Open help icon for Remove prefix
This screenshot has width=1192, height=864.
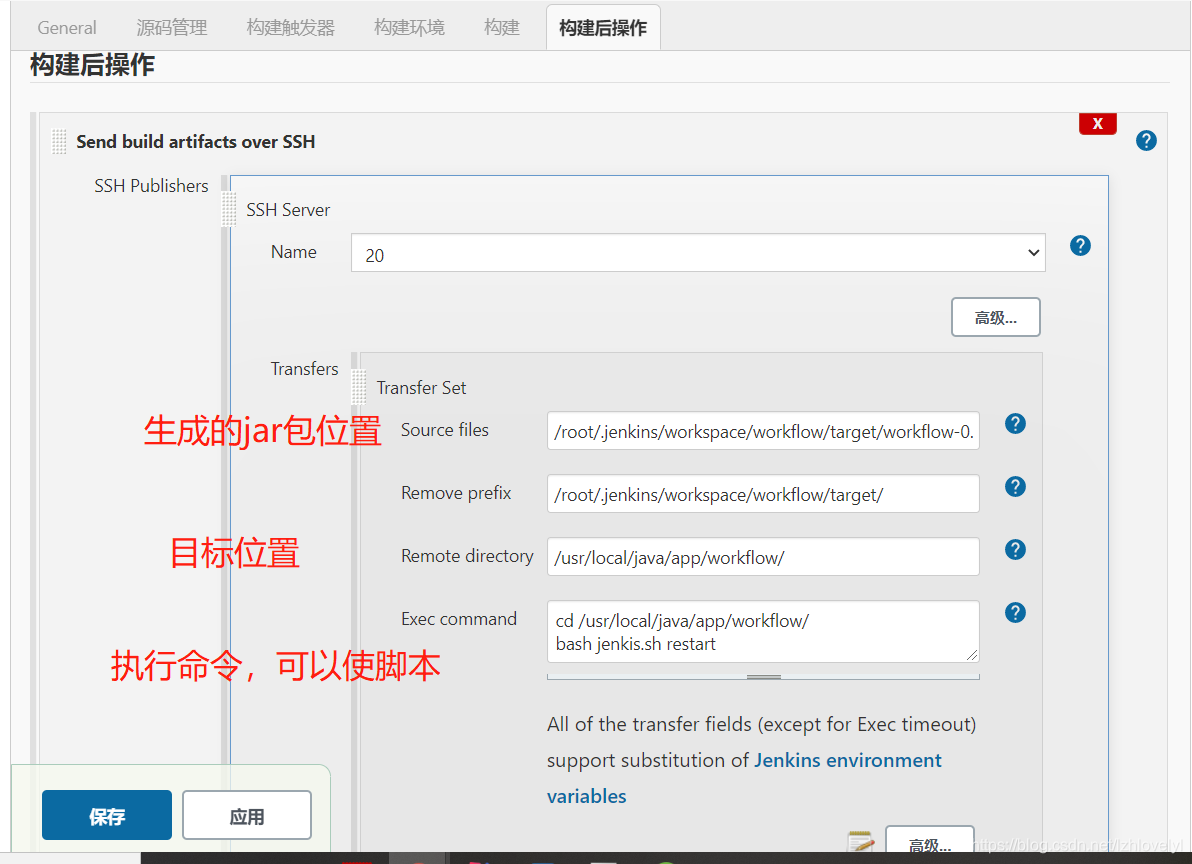pyautogui.click(x=1015, y=487)
